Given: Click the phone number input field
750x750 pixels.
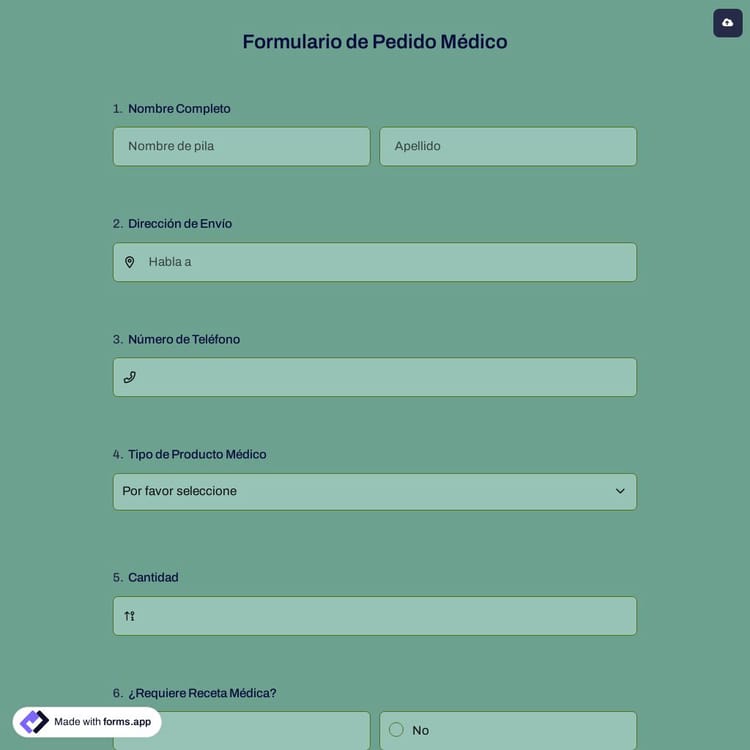Looking at the screenshot, I should coord(385,377).
